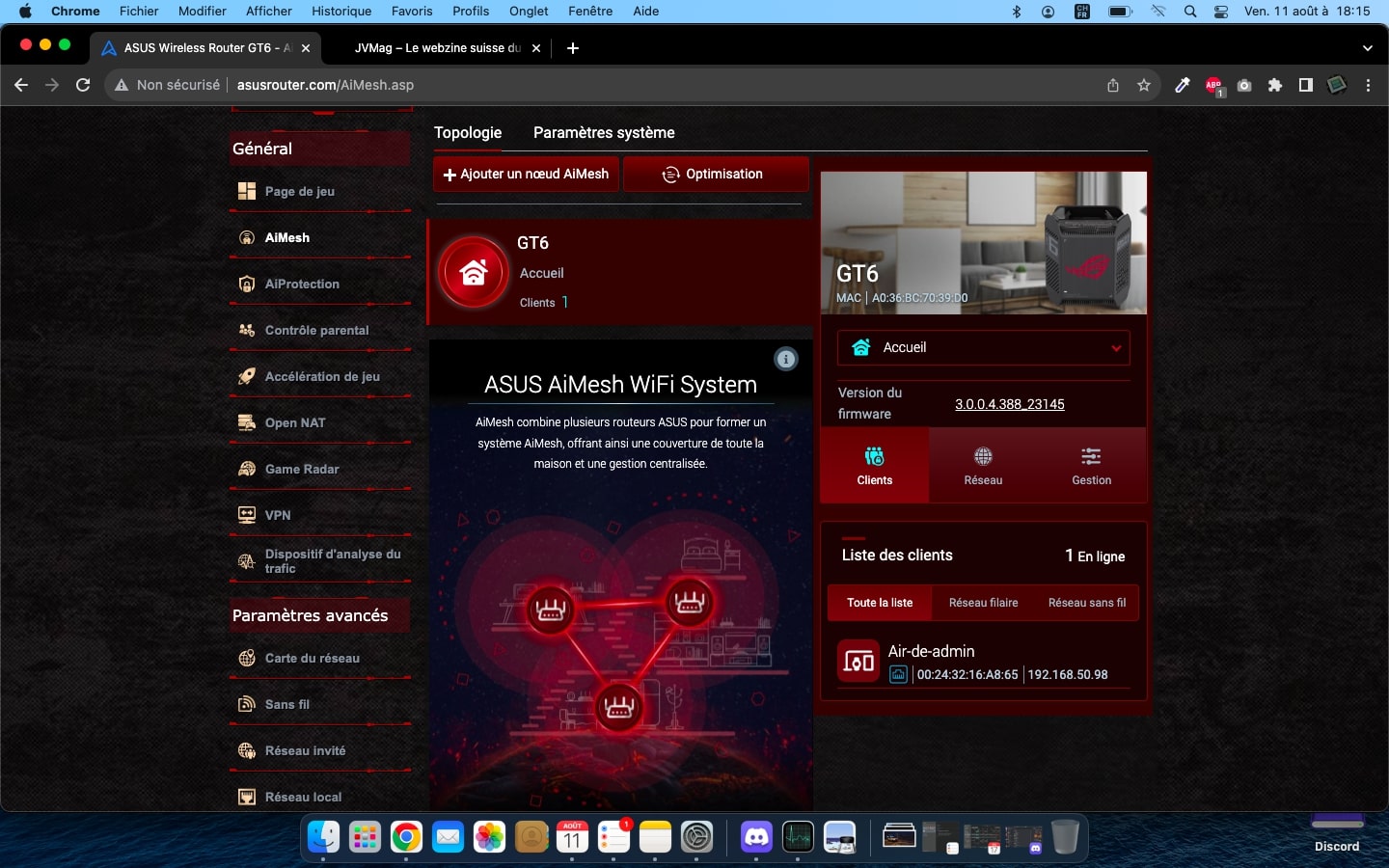Click the Air-de-admin device icon
This screenshot has height=868, width=1389.
858,661
